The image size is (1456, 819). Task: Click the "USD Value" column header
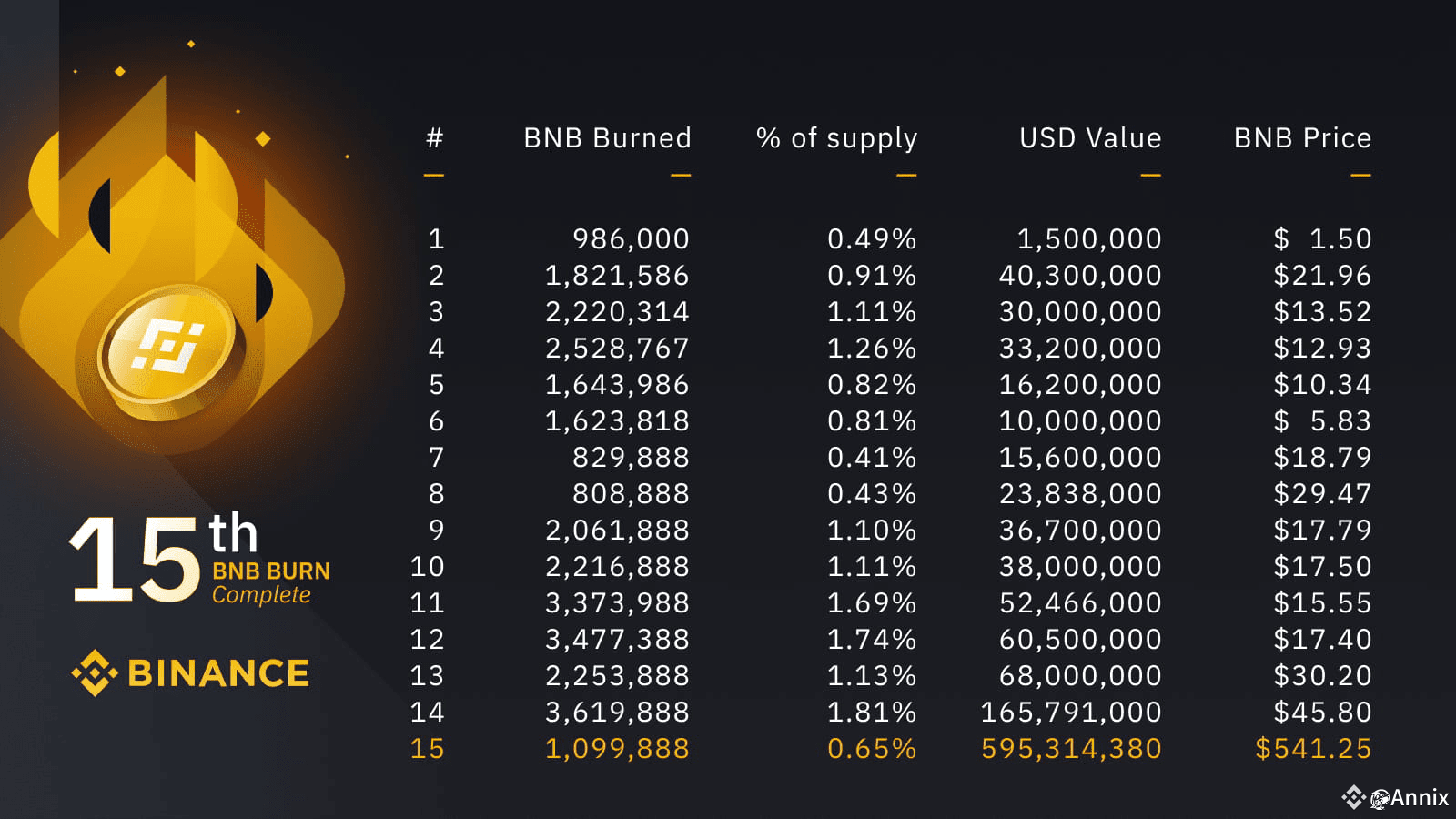click(1090, 138)
